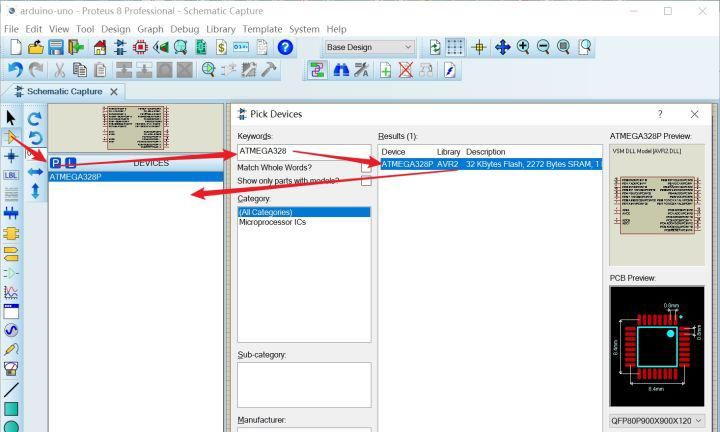The image size is (720, 432).
Task: Click the Decompose hammer icon
Action: point(269,70)
